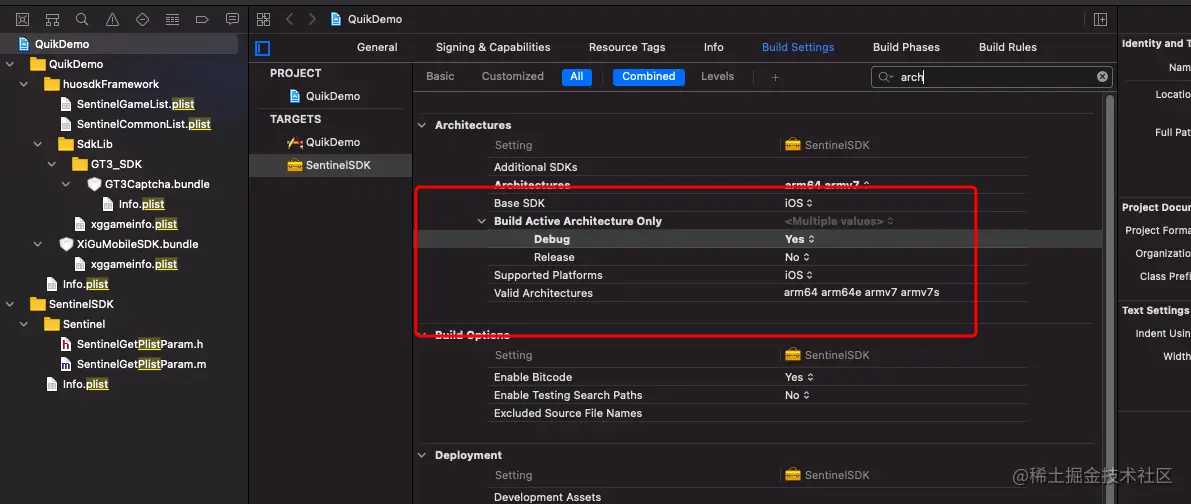Viewport: 1191px width, 504px height.
Task: Add a build setting with plus button
Action: (775, 77)
